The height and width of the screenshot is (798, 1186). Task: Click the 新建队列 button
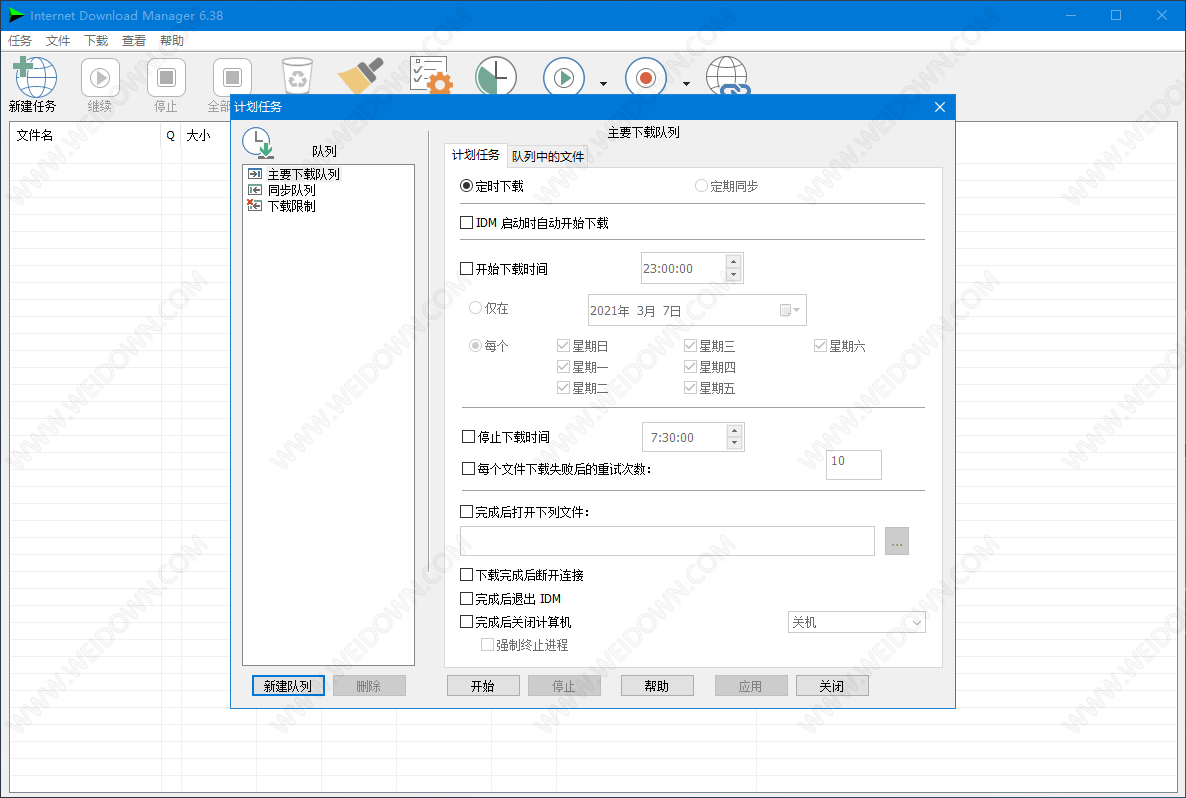tap(288, 686)
